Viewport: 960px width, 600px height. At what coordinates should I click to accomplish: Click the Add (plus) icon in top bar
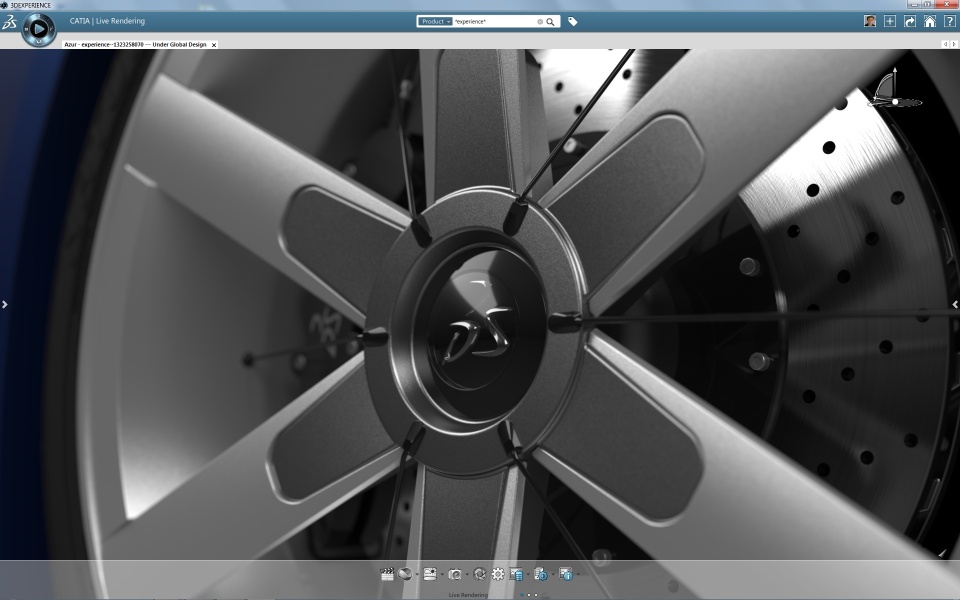(890, 21)
